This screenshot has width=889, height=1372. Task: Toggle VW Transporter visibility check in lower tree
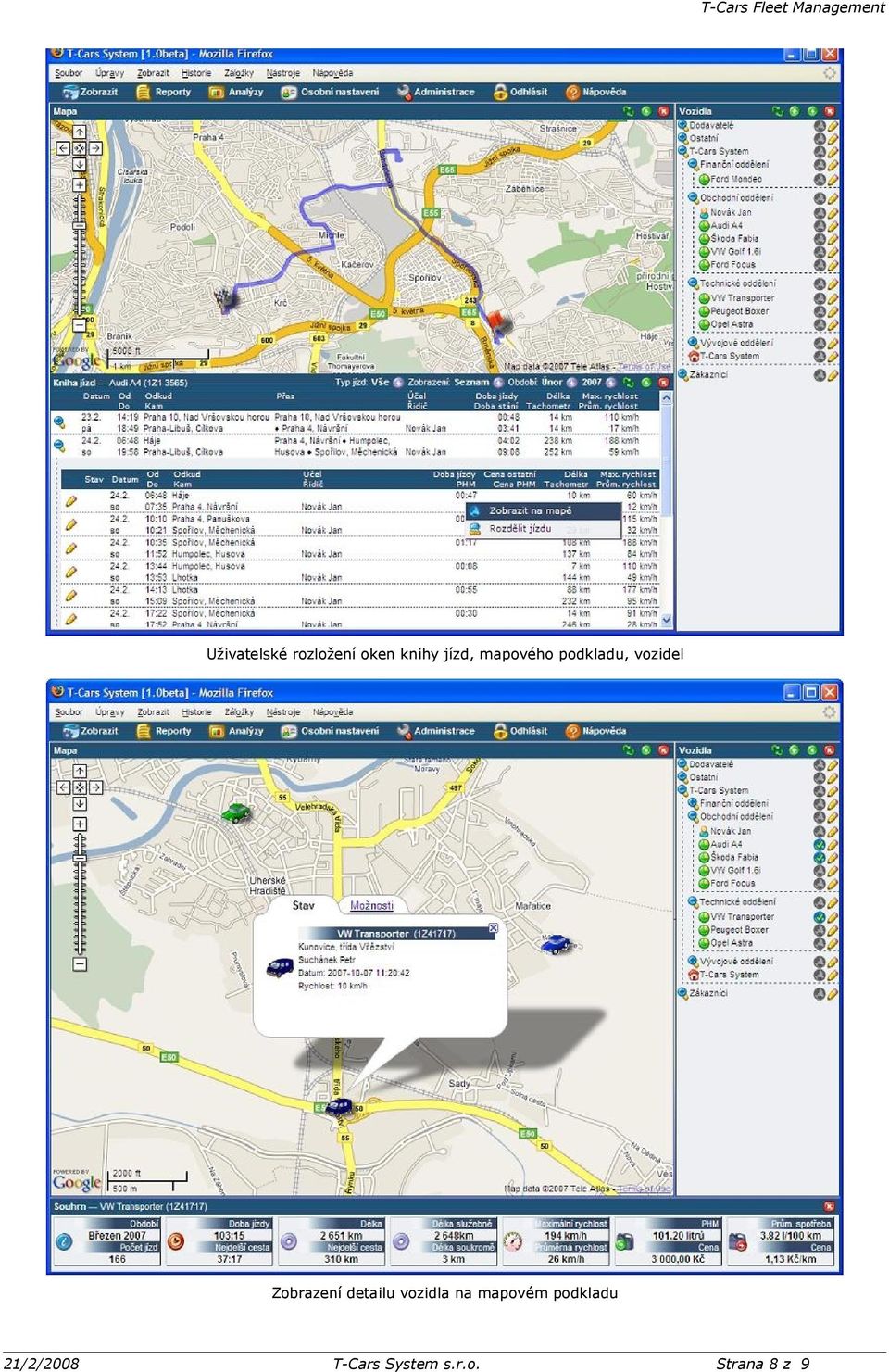820,917
